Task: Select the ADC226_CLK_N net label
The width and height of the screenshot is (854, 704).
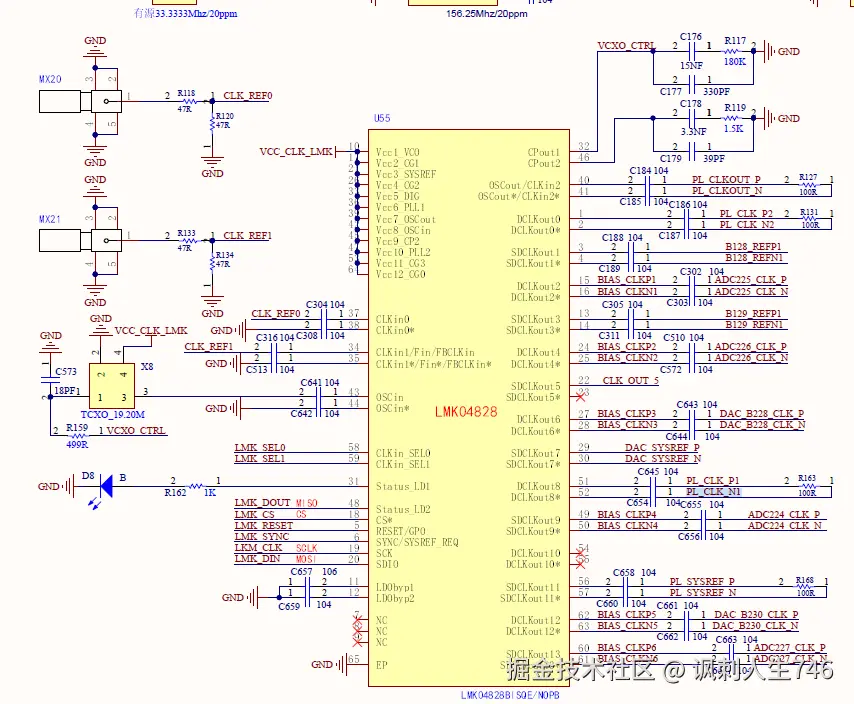Action: pos(751,358)
